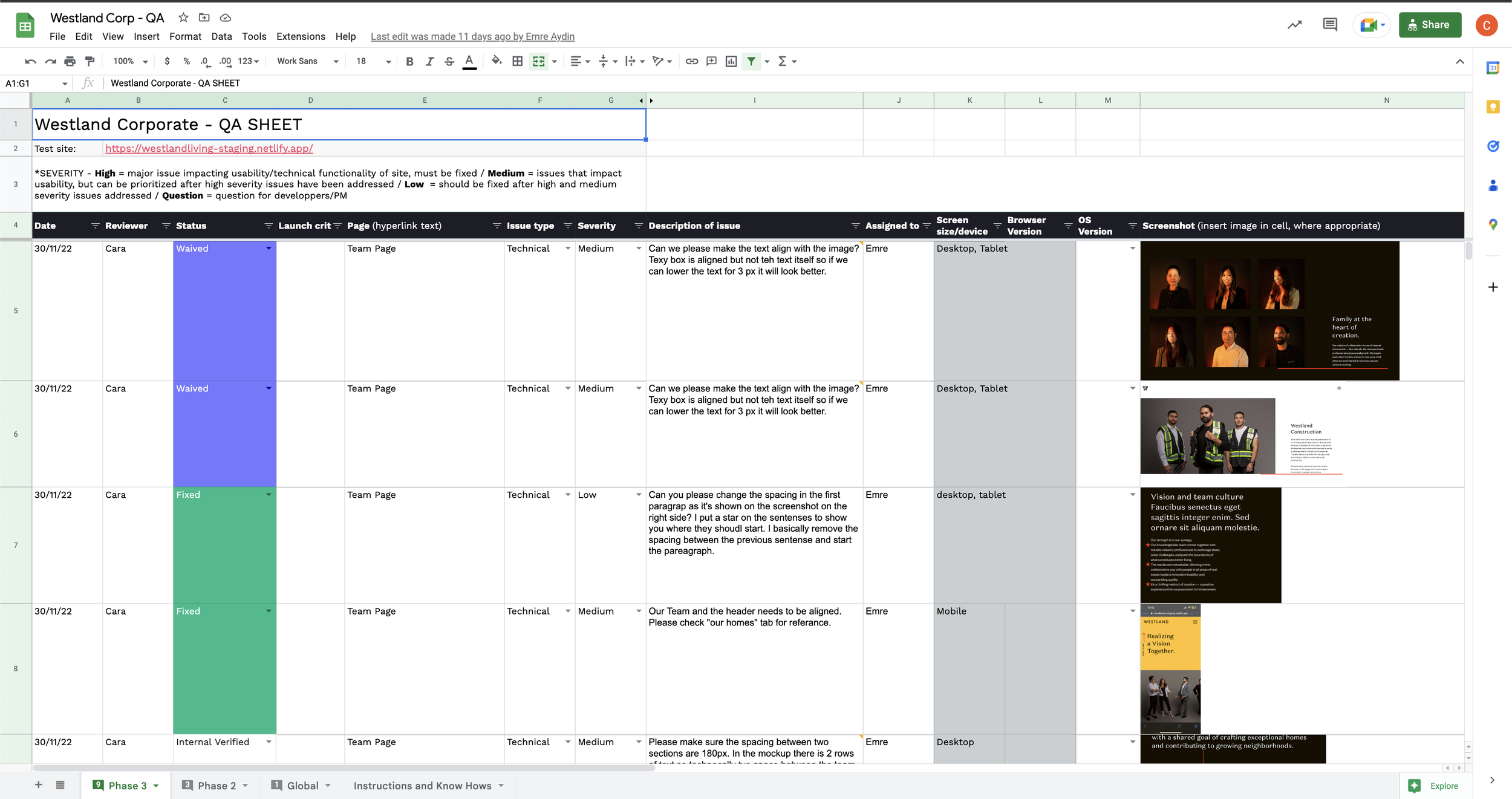Open the fill color bucket tool
The image size is (1512, 799).
[496, 60]
